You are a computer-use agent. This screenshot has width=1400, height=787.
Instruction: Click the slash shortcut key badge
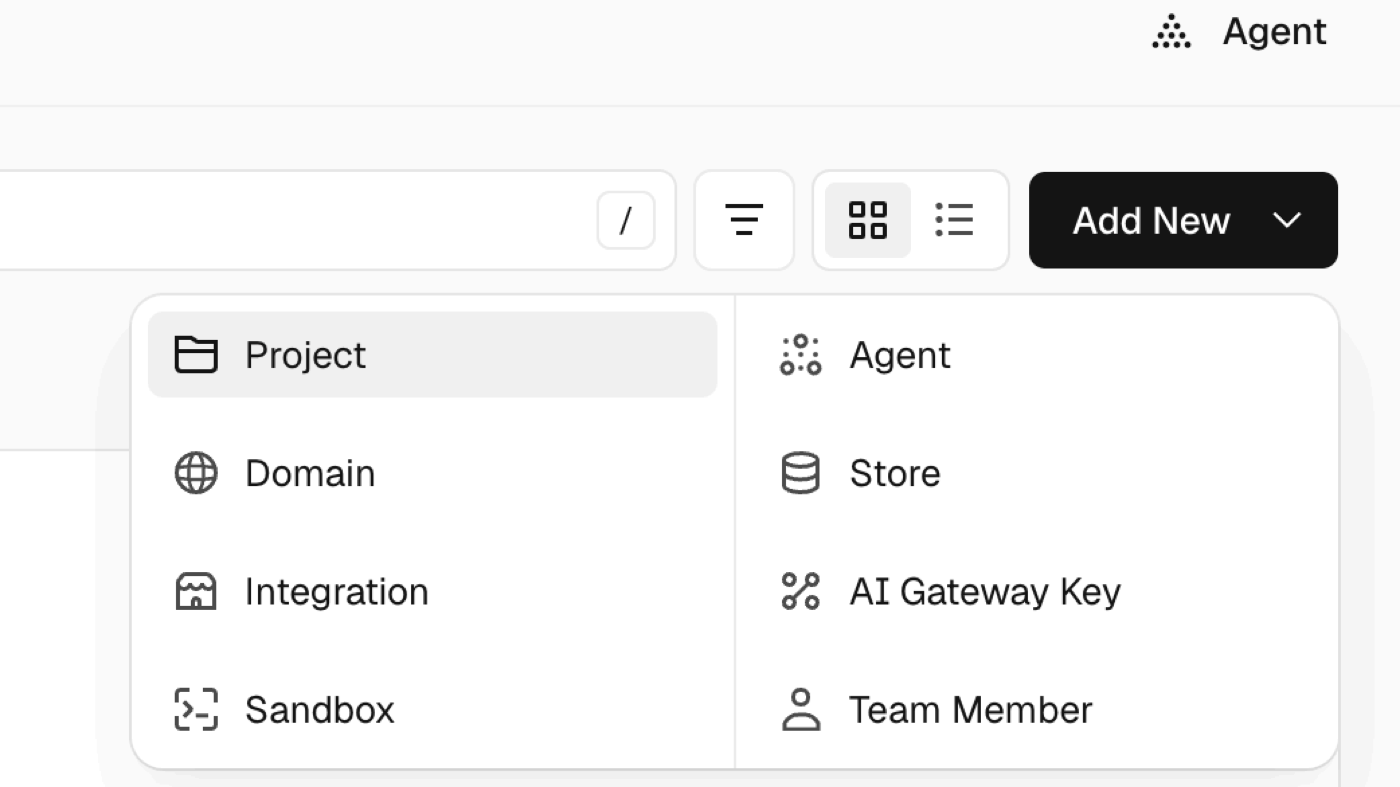coord(626,220)
